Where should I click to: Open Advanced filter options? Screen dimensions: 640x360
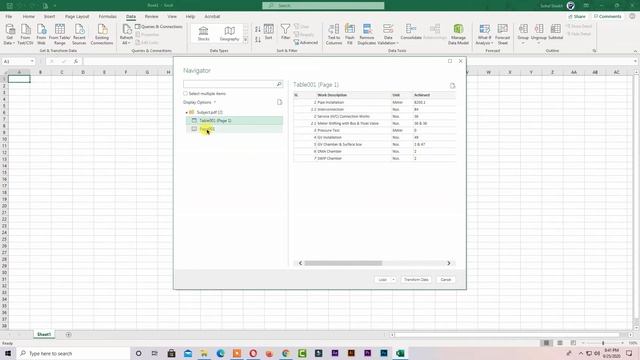306,42
